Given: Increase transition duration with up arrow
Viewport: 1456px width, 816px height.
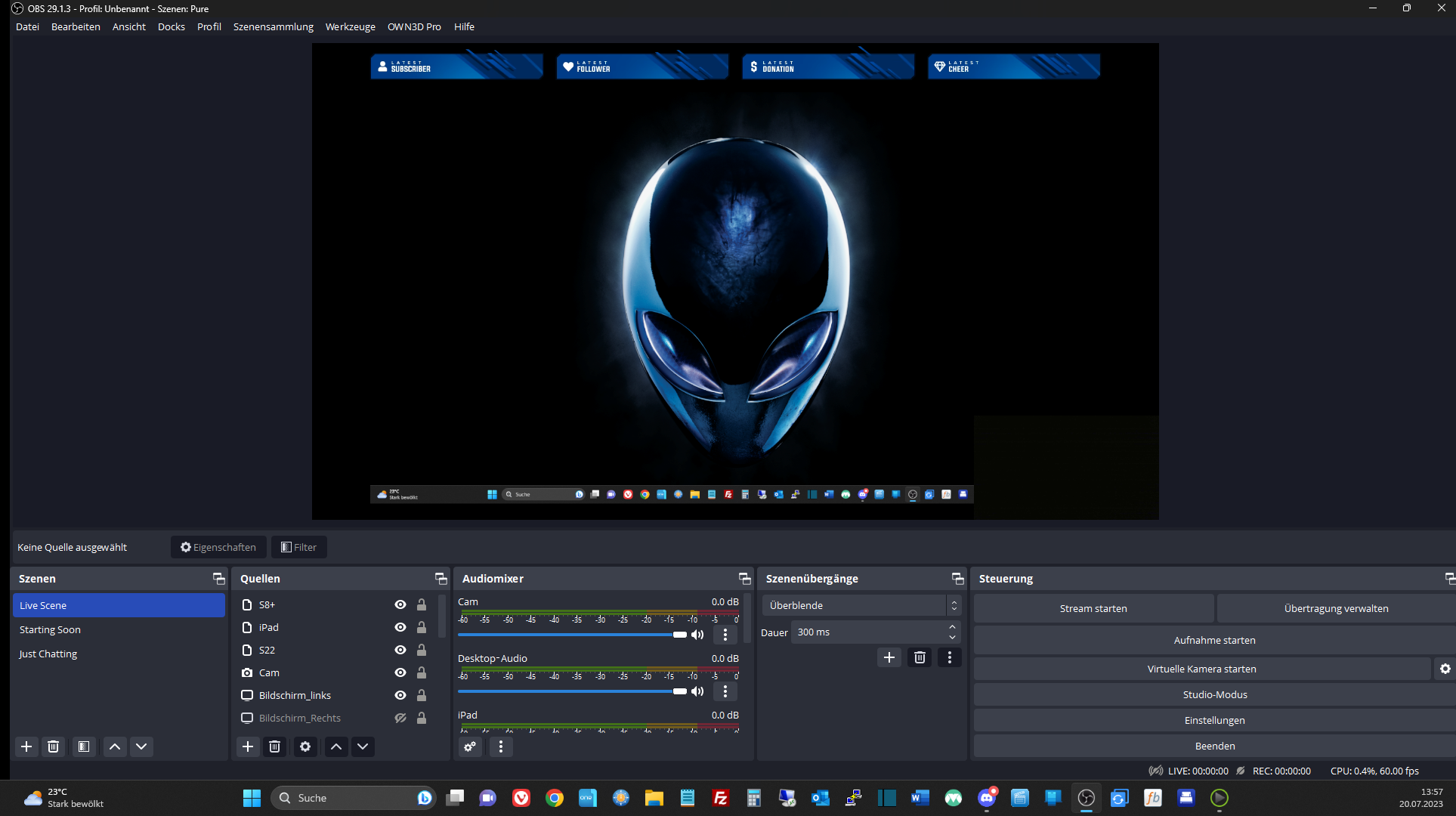Looking at the screenshot, I should click(952, 627).
